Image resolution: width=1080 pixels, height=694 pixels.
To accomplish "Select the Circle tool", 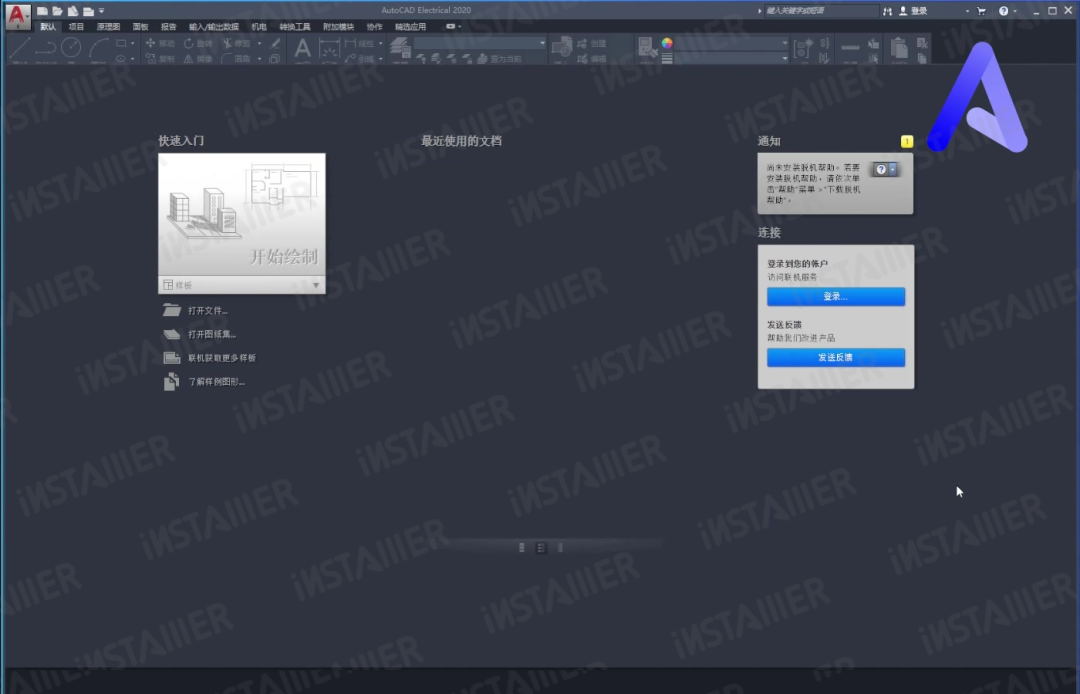I will tap(71, 48).
